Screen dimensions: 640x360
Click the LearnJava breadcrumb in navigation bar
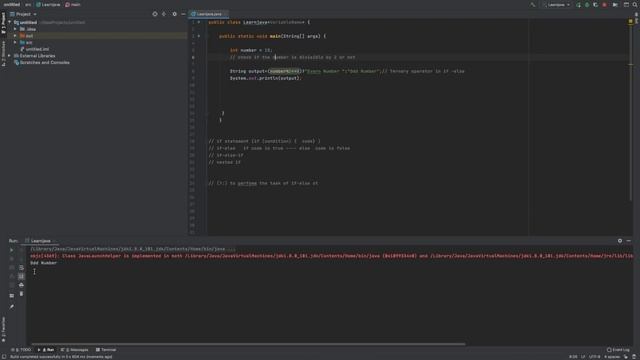pyautogui.click(x=48, y=5)
